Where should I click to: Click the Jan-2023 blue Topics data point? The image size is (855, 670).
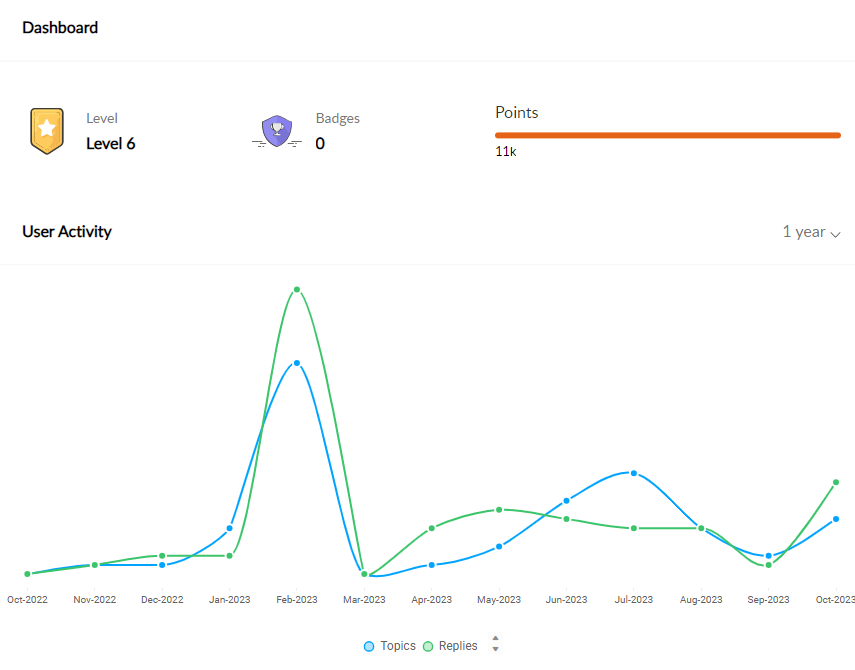point(230,528)
